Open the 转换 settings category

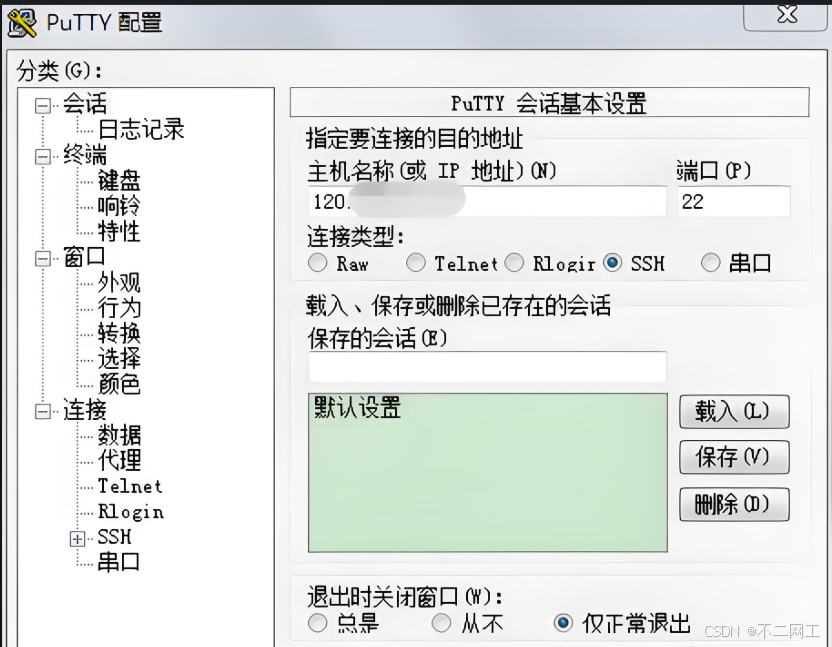119,333
